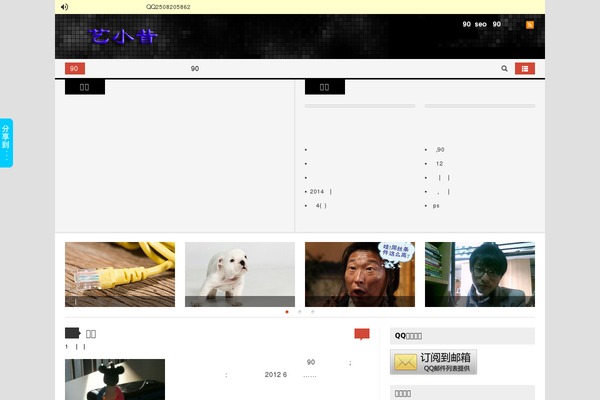Click the "4( )" list entry

(321, 206)
